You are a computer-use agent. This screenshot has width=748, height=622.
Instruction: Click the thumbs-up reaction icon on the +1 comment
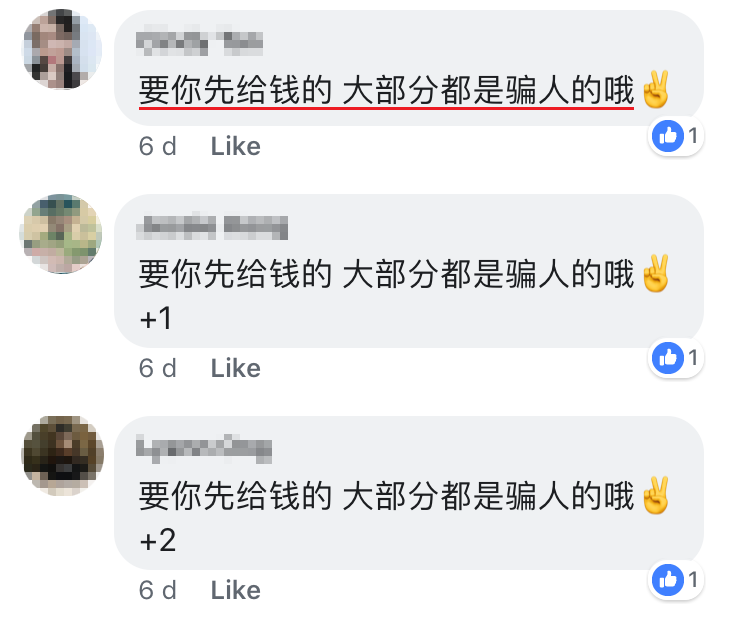(x=668, y=358)
